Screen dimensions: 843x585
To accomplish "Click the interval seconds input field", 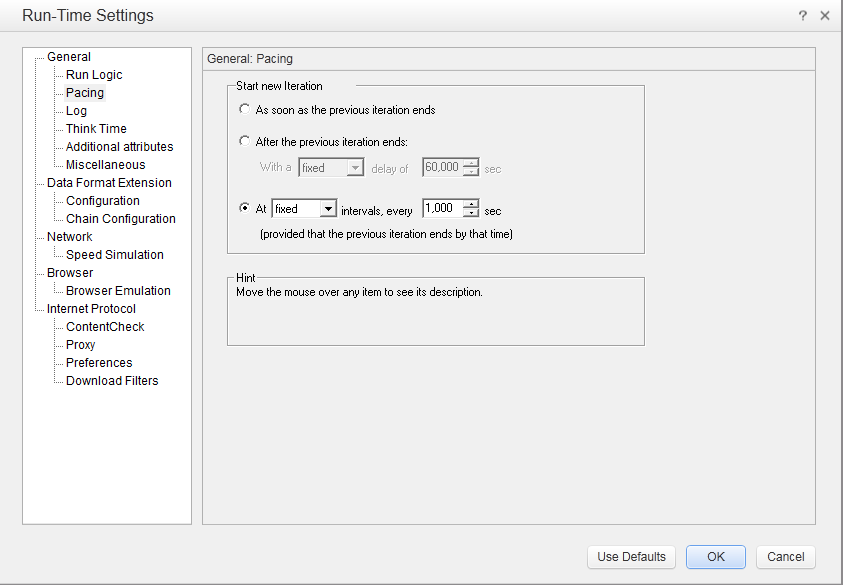I will tap(441, 209).
